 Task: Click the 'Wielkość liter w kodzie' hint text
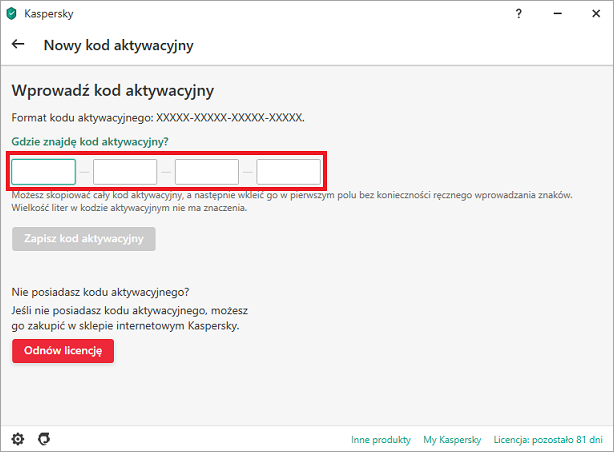[x=129, y=208]
